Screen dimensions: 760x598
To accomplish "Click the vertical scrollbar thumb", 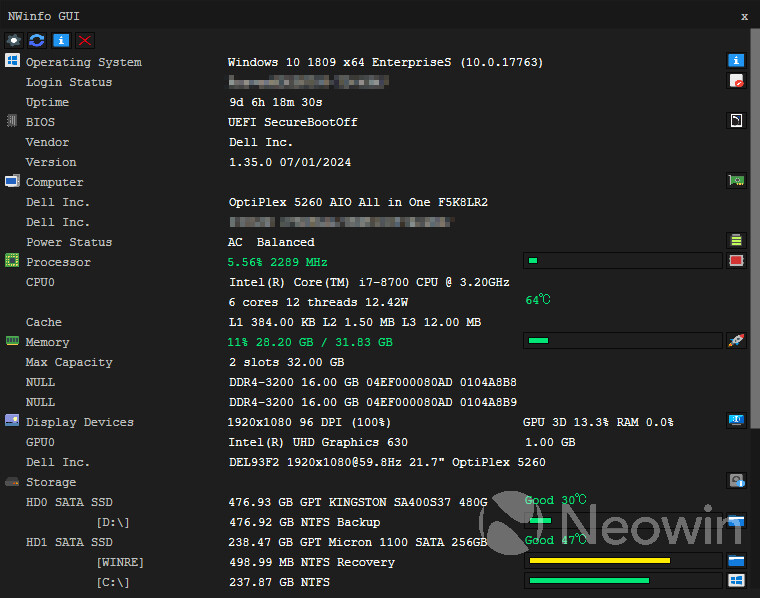I will tap(755, 229).
